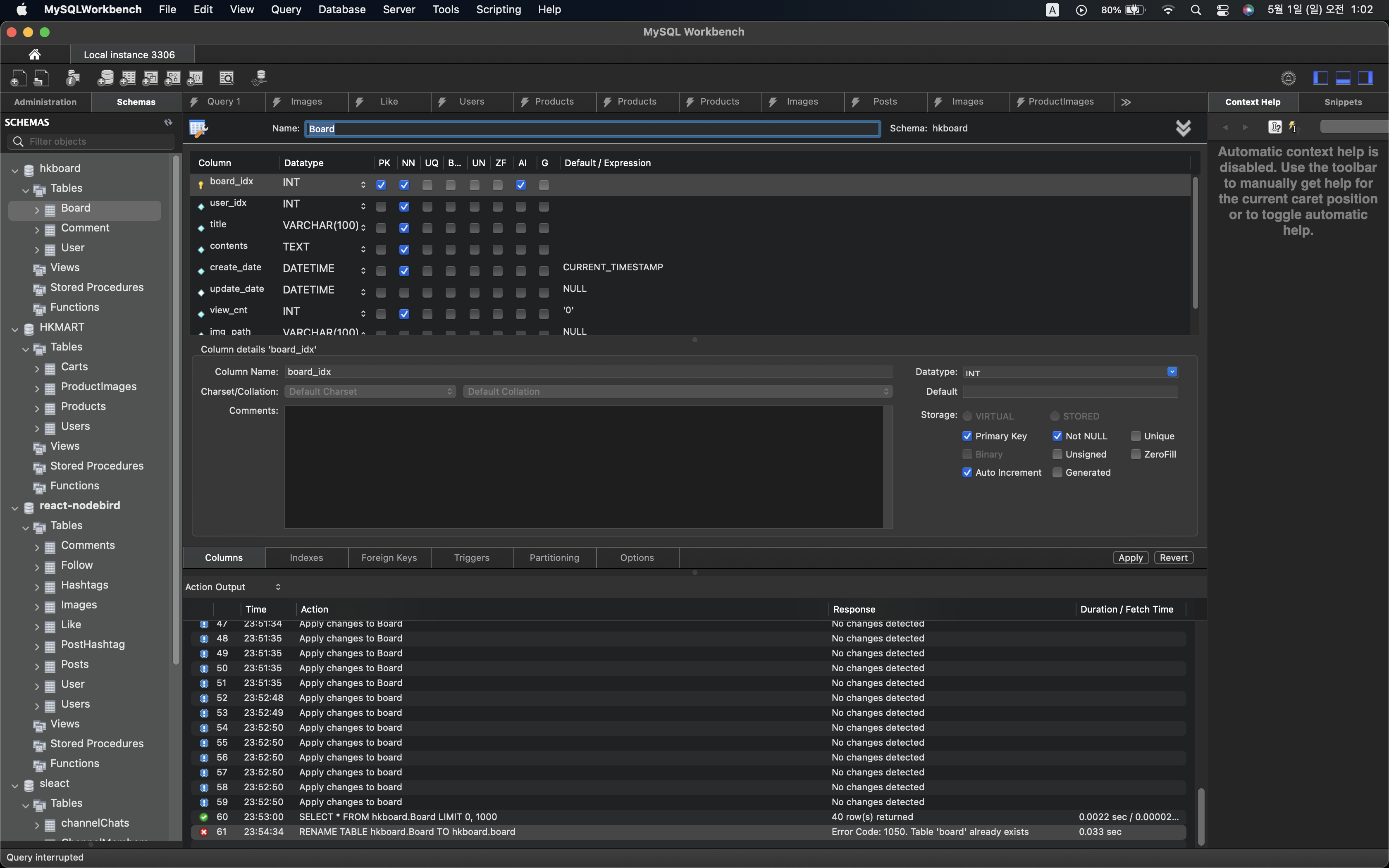Click the create new schema icon
This screenshot has height=868, width=1389.
[105, 78]
